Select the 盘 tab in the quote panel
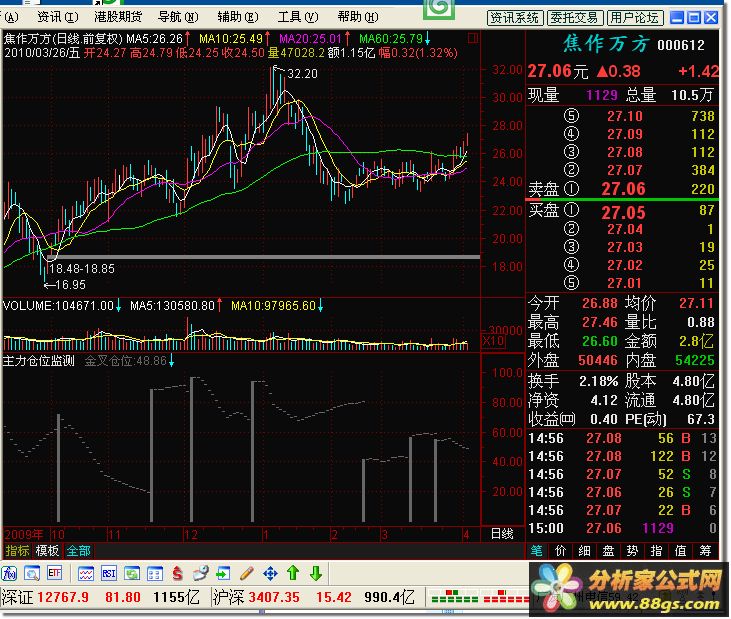The height and width of the screenshot is (619, 731). pyautogui.click(x=608, y=551)
